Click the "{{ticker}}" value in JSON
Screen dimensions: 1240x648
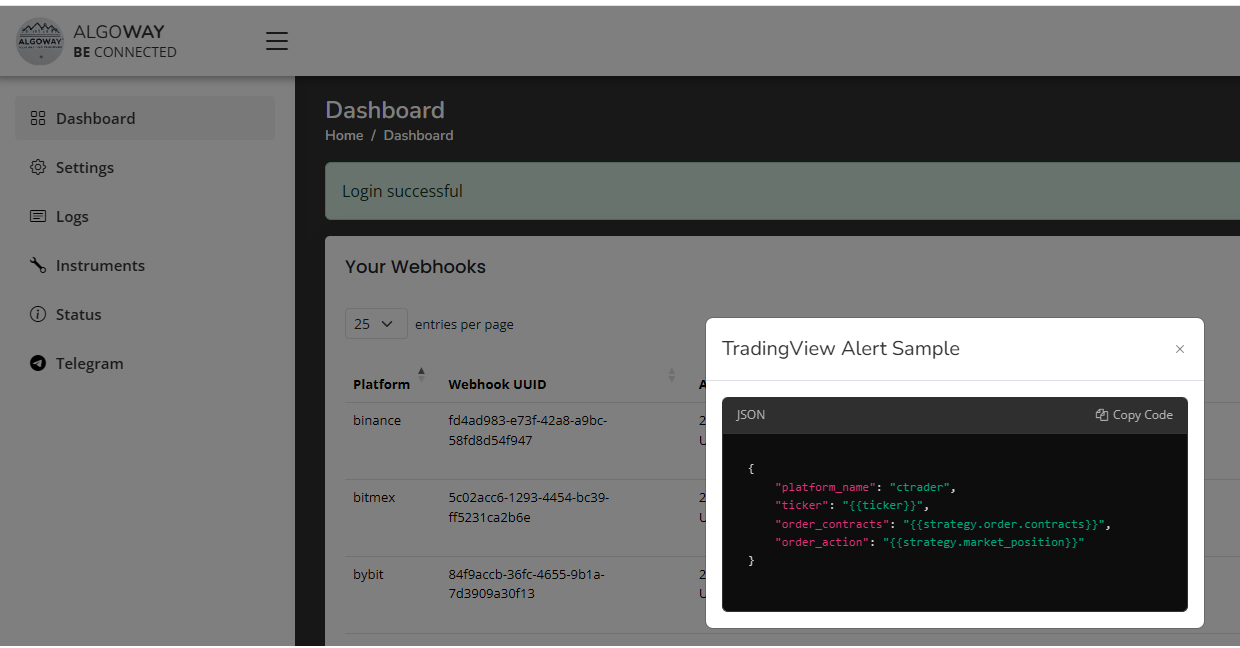pyautogui.click(x=883, y=505)
